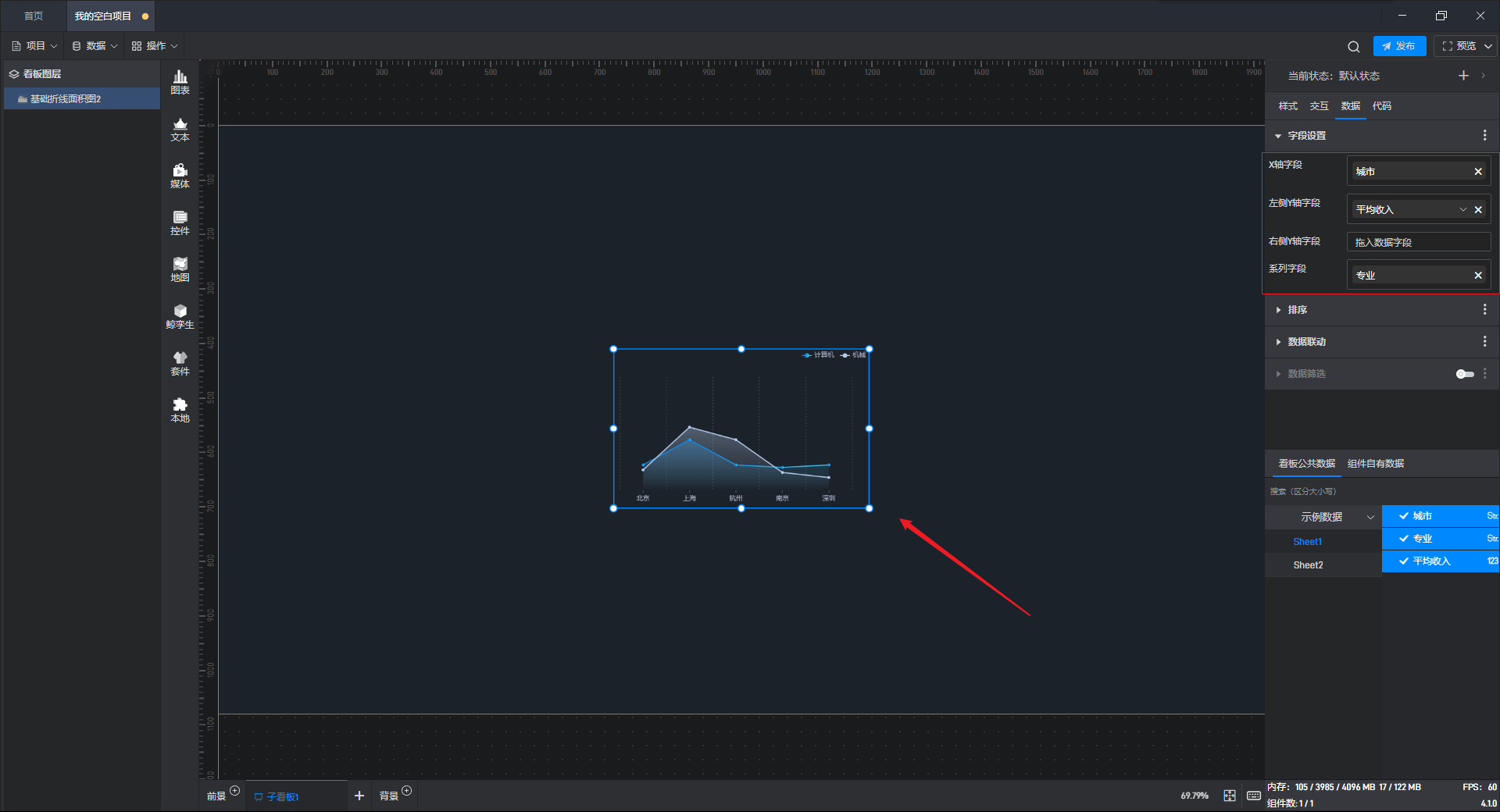This screenshot has width=1500, height=812.
Task: Open the 预览 dropdown arrow
Action: pyautogui.click(x=1488, y=46)
